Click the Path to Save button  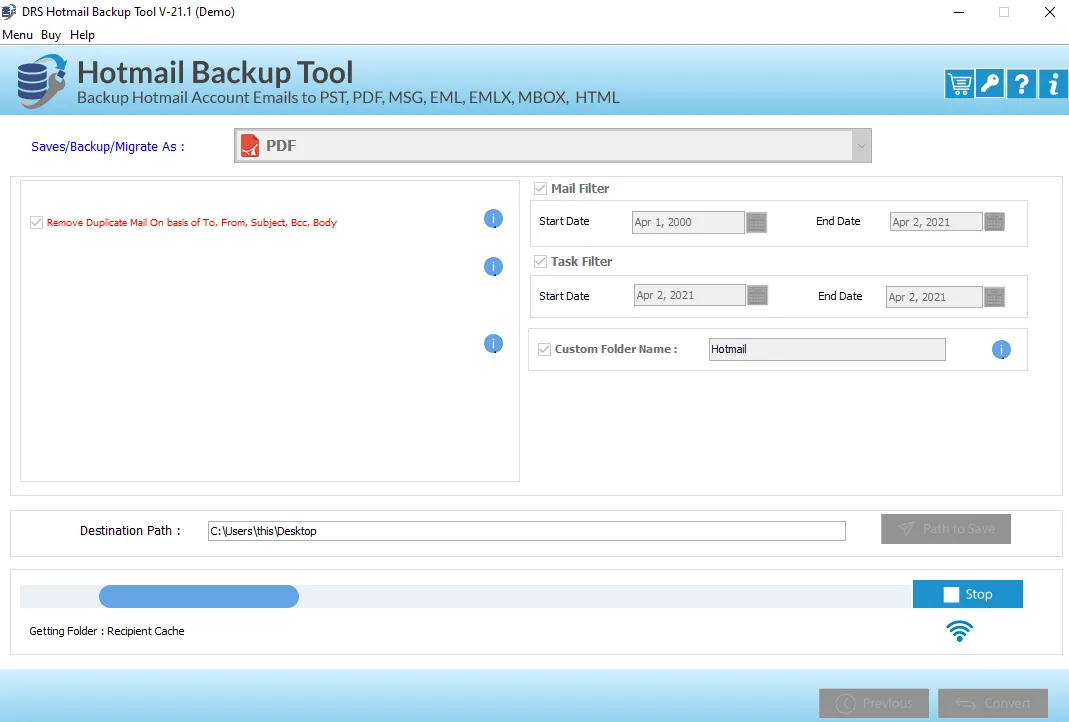coord(946,529)
